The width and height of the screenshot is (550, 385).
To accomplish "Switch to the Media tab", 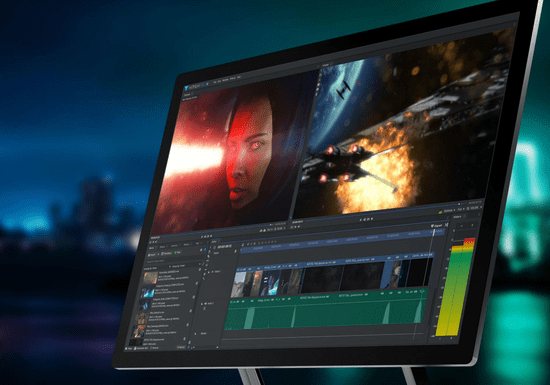I will tap(152, 247).
